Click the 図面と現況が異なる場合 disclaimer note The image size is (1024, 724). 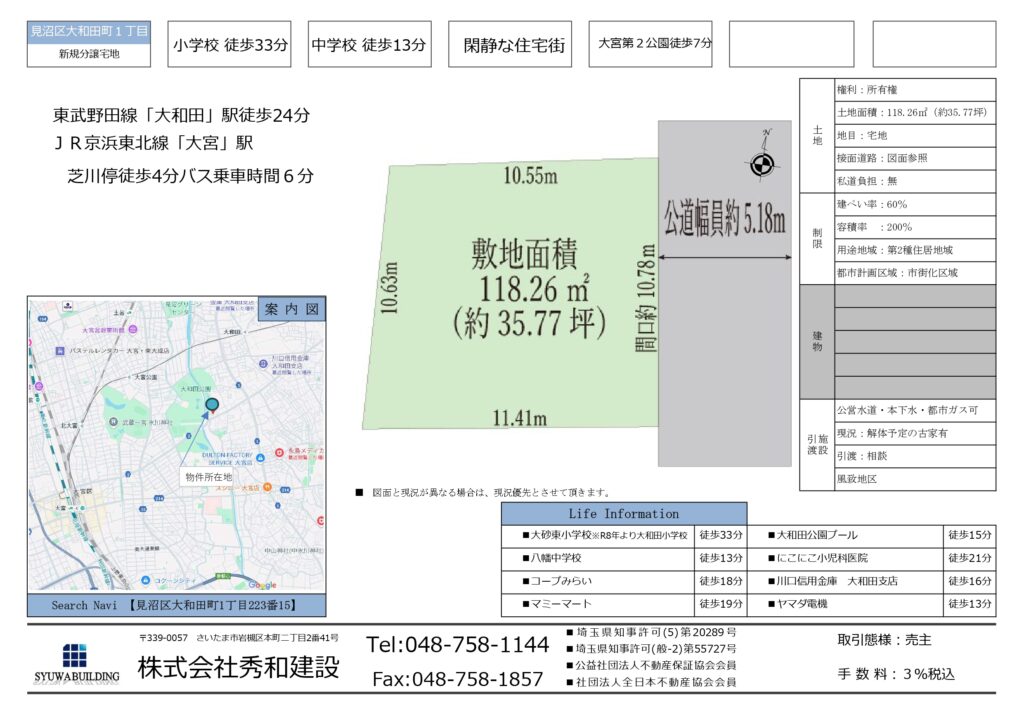click(485, 492)
